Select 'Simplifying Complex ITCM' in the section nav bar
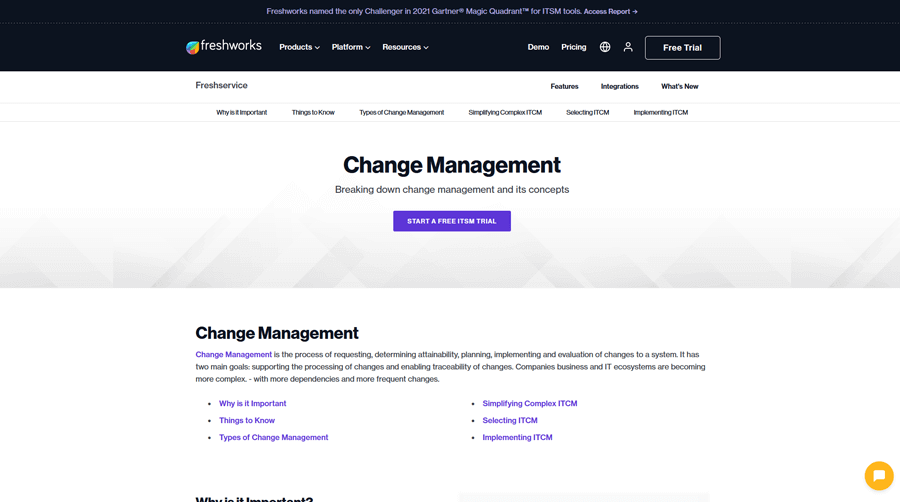The image size is (900, 502). pyautogui.click(x=505, y=112)
